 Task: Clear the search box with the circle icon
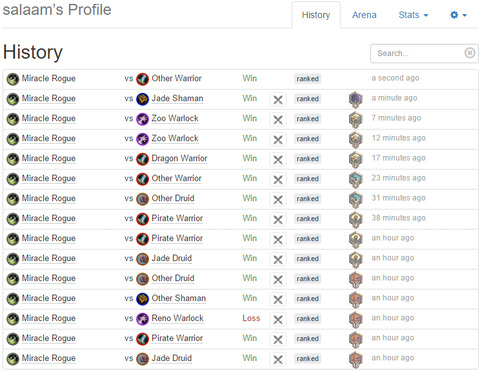(469, 53)
